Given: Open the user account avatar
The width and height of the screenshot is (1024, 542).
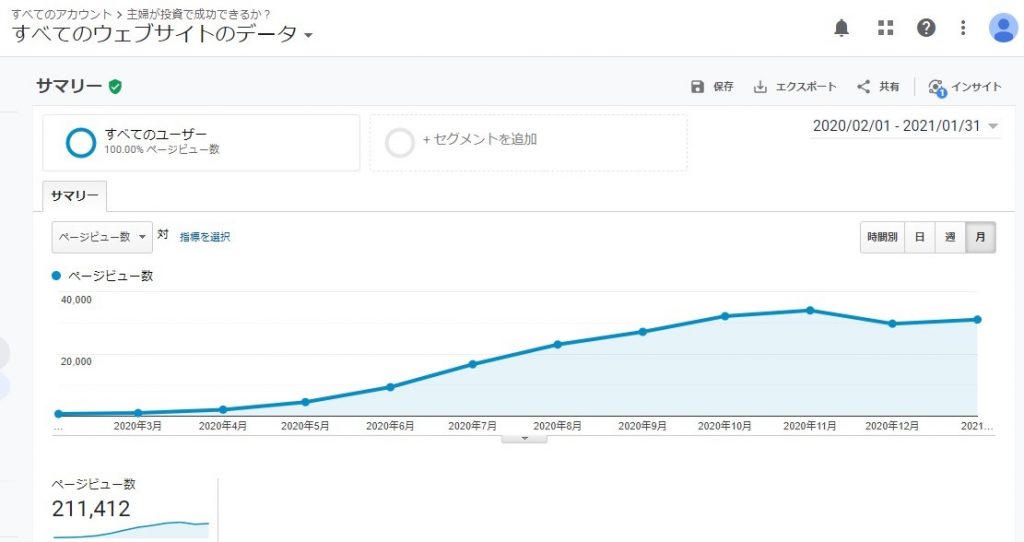Looking at the screenshot, I should pos(1003,27).
